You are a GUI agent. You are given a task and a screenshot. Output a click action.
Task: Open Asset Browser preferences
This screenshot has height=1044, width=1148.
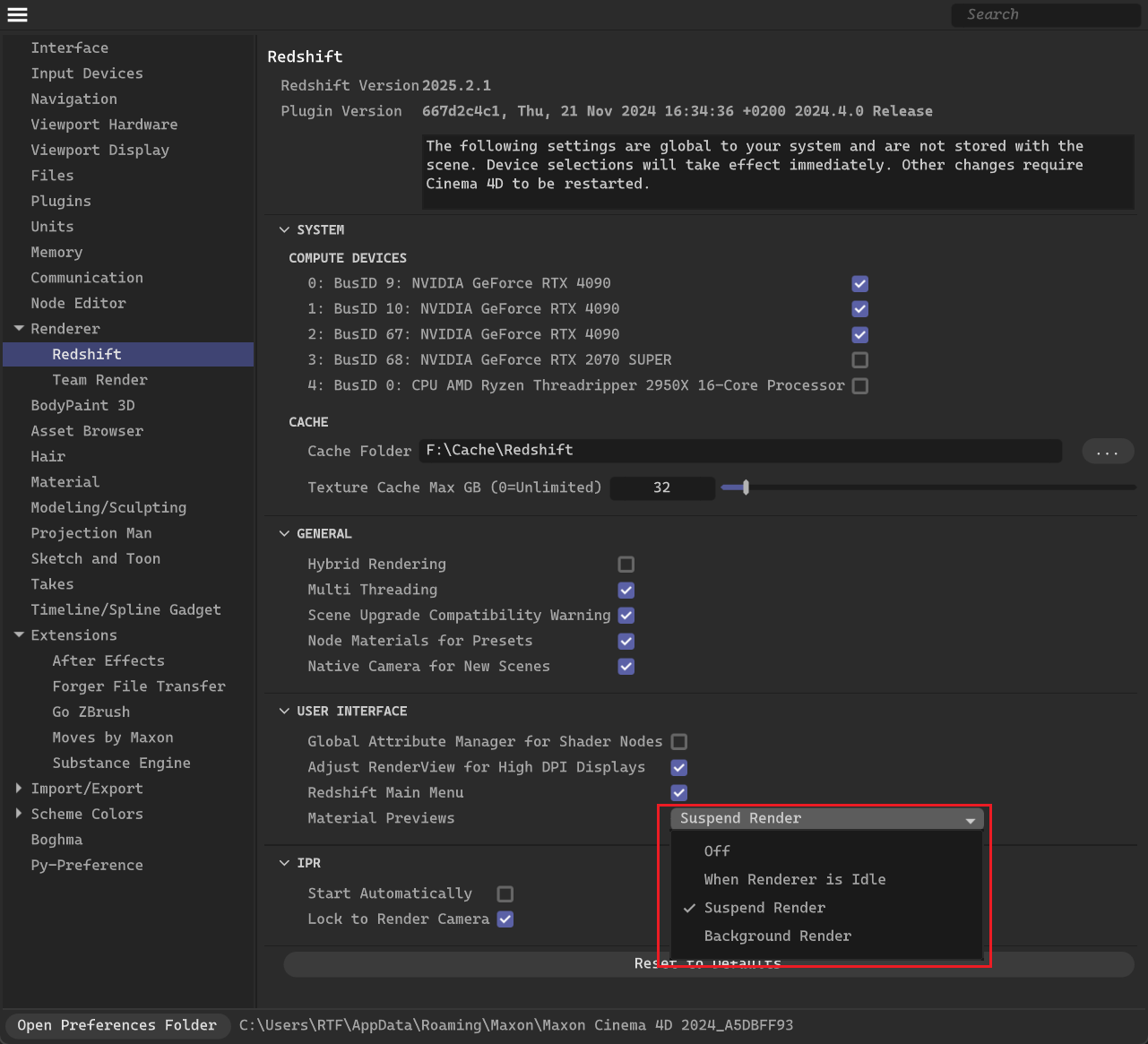87,431
